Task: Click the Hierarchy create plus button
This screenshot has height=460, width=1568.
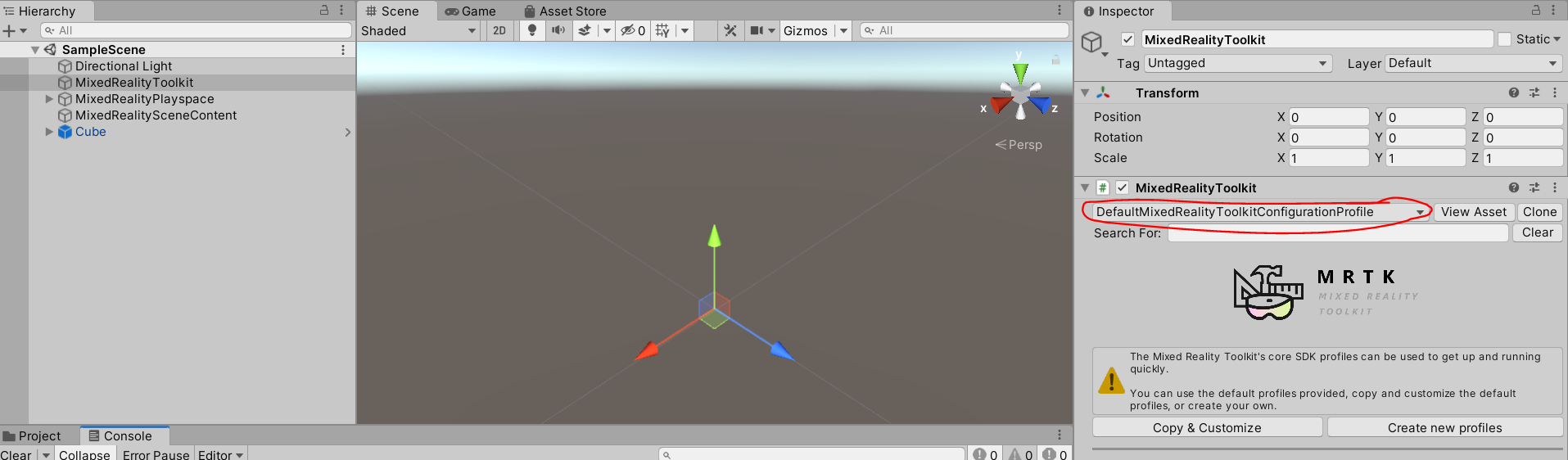Action: pos(9,30)
